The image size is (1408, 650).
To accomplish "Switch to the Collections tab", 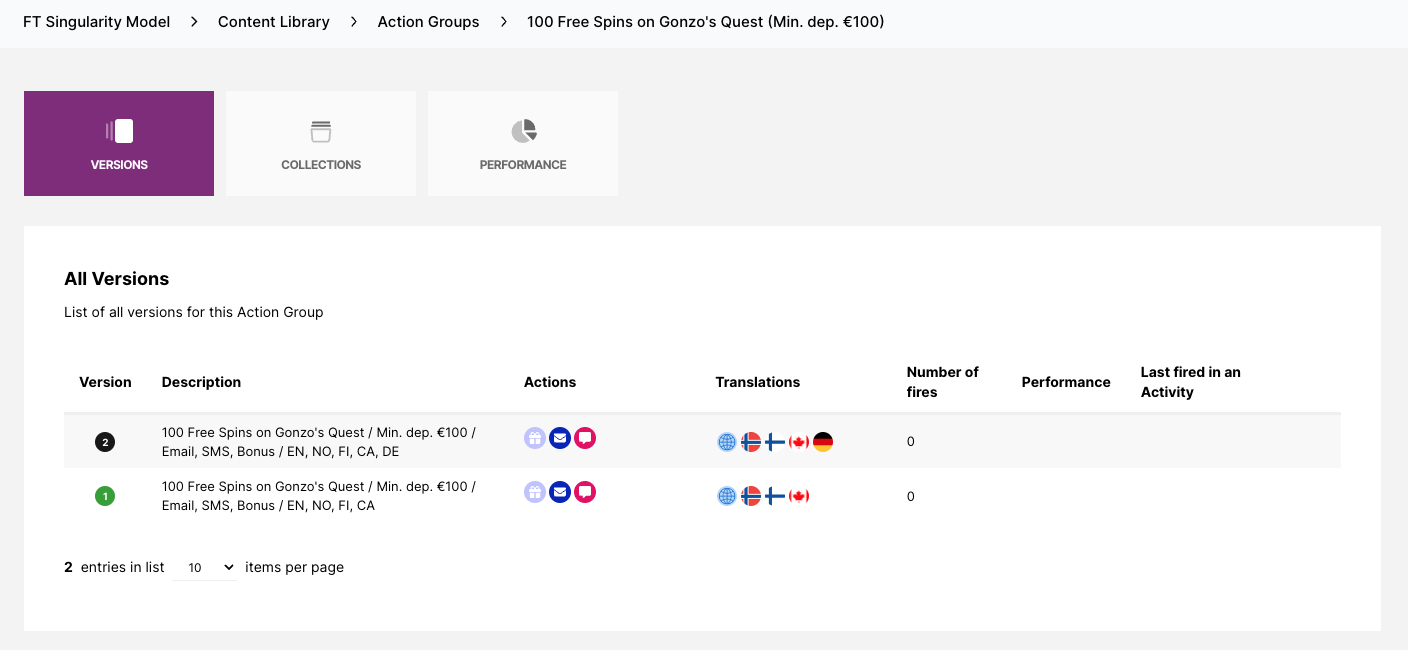I will [321, 144].
